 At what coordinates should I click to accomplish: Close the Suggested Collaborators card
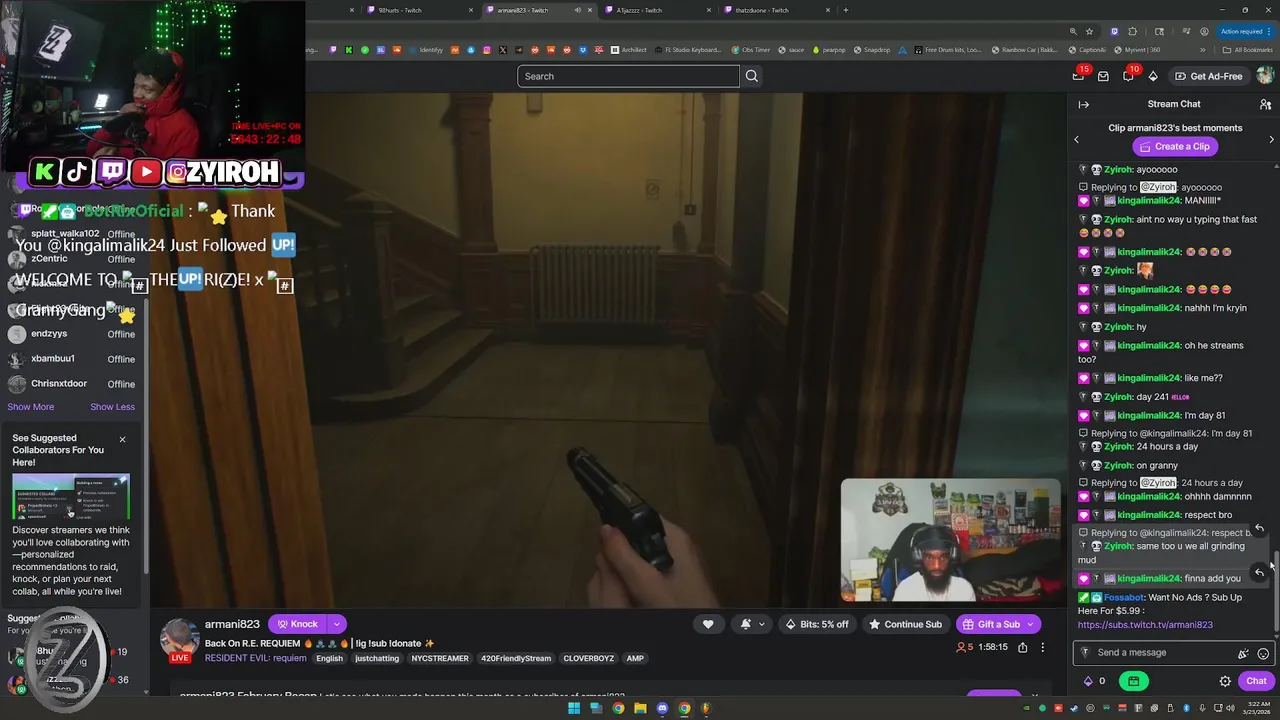tap(122, 439)
